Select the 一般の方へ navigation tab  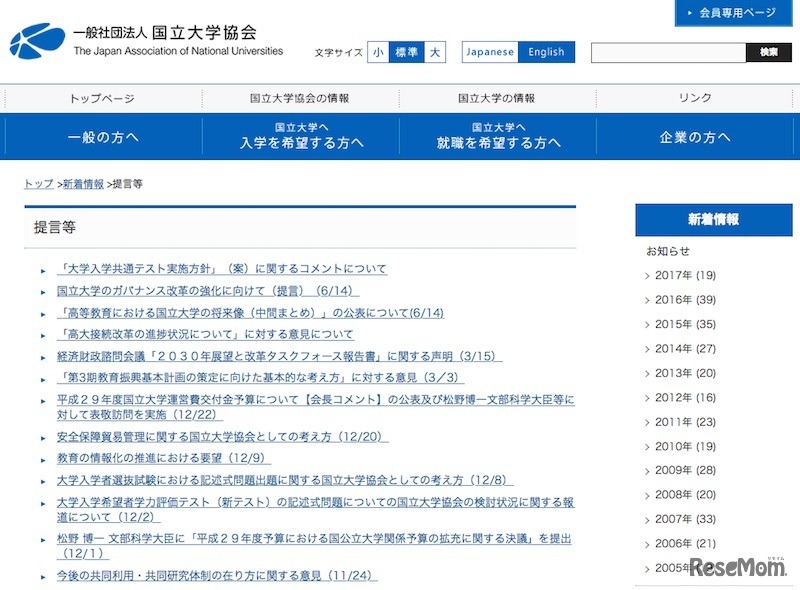pyautogui.click(x=102, y=137)
